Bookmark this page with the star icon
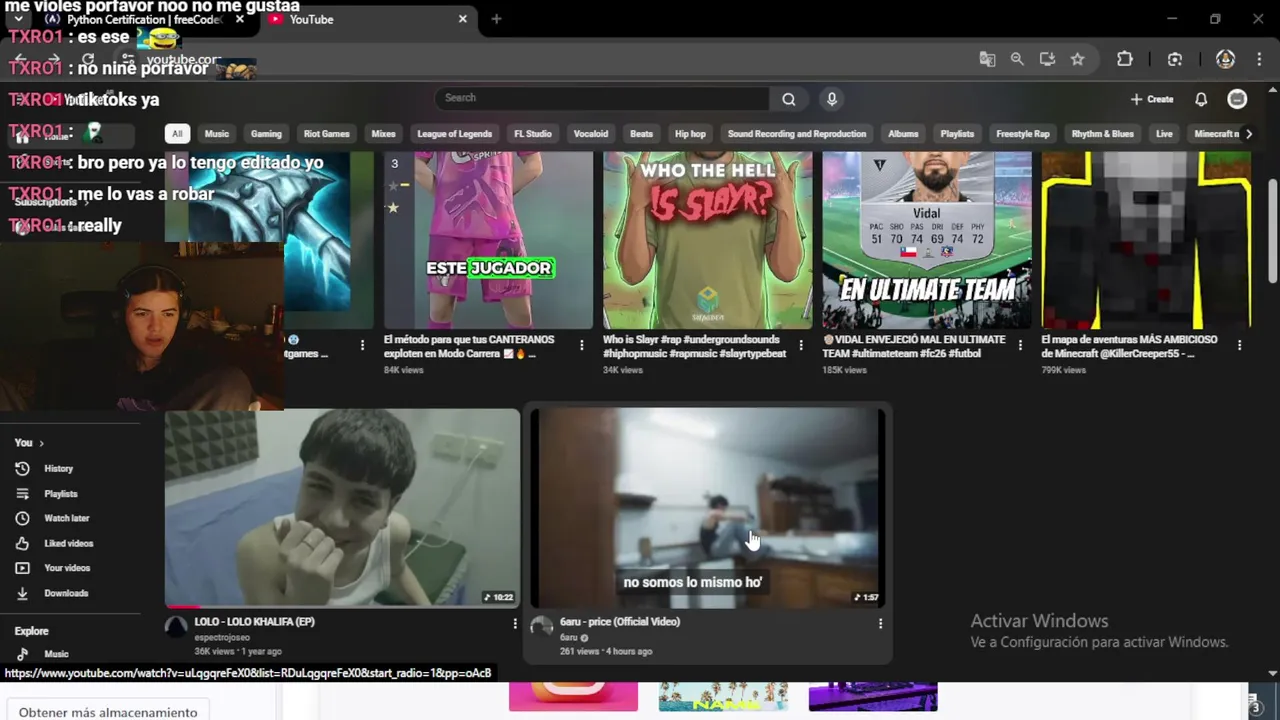 tap(1077, 59)
